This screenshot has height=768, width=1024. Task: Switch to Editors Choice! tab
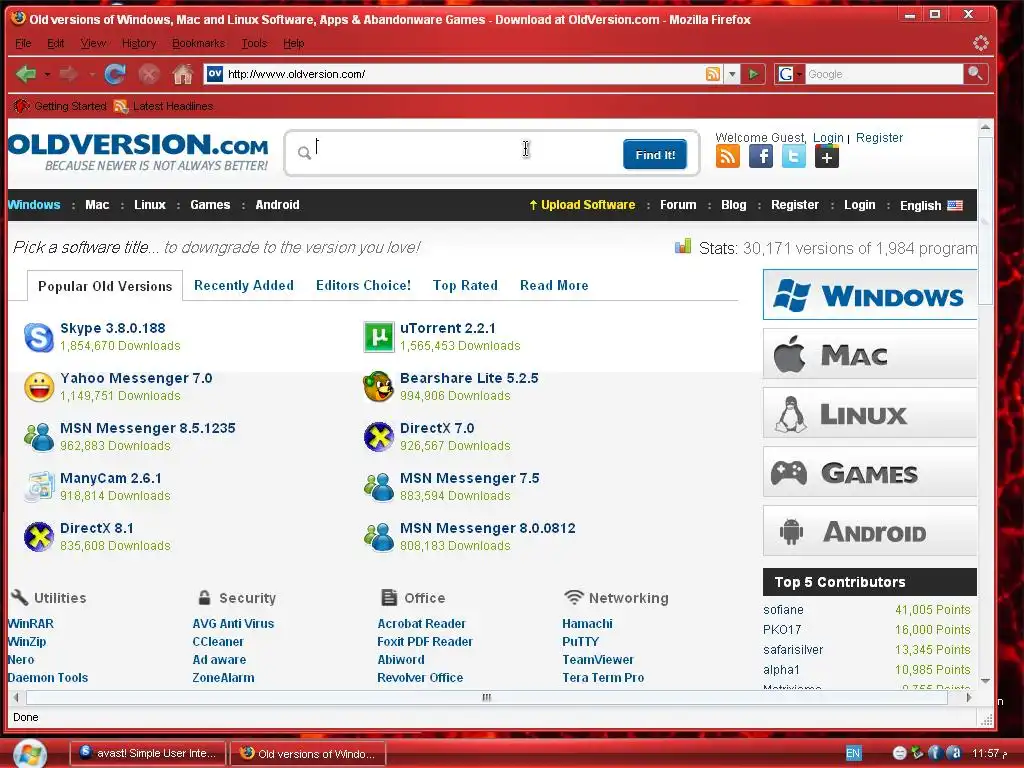pyautogui.click(x=363, y=285)
